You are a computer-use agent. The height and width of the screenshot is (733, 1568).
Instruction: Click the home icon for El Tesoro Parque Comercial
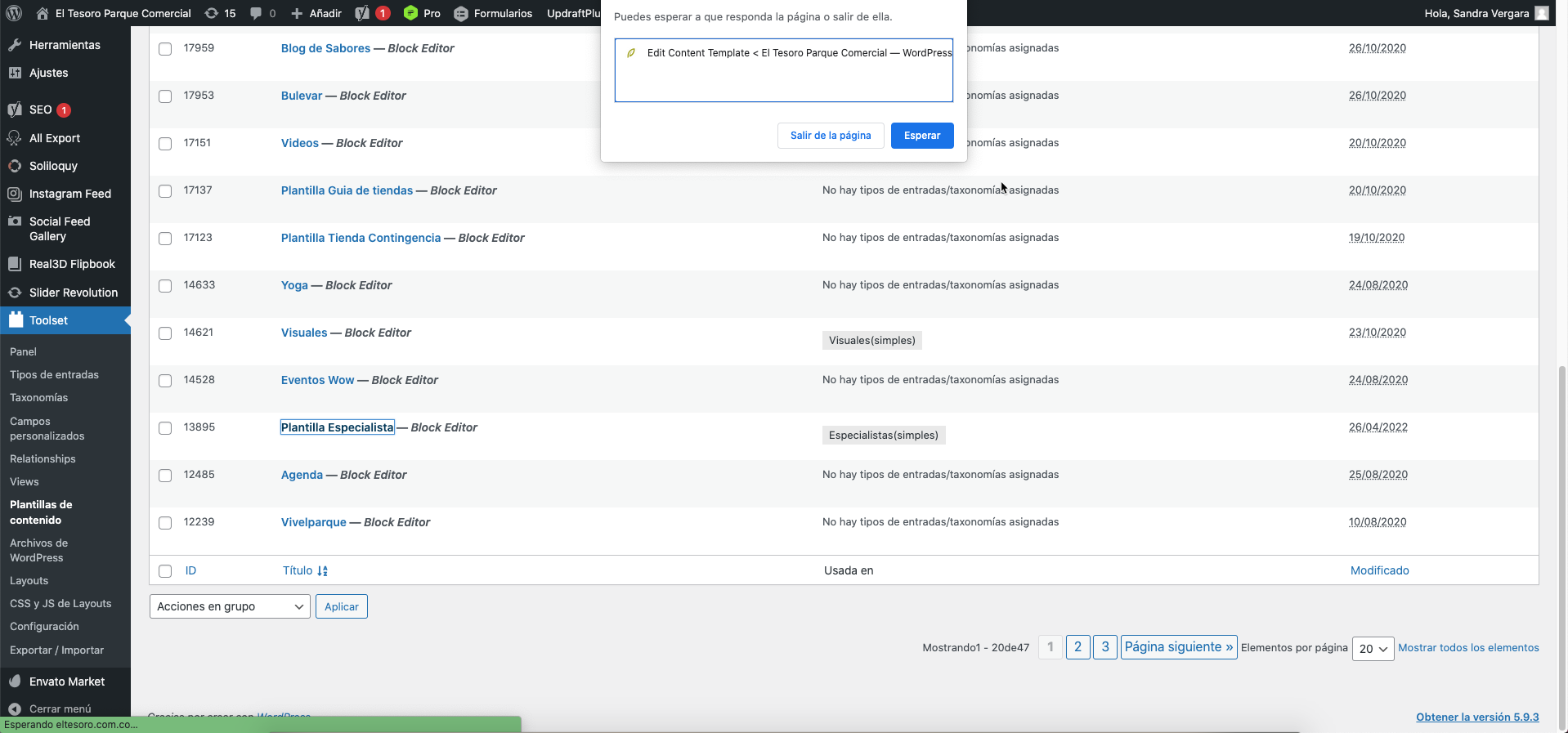pos(43,13)
